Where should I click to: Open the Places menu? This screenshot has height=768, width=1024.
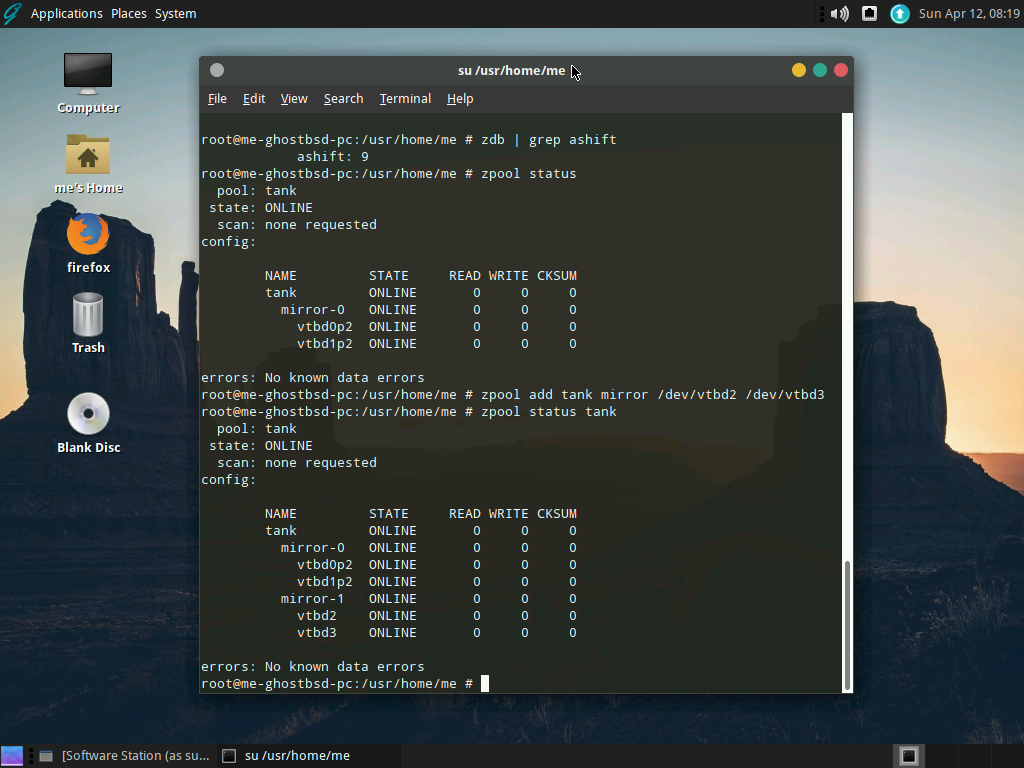point(128,13)
